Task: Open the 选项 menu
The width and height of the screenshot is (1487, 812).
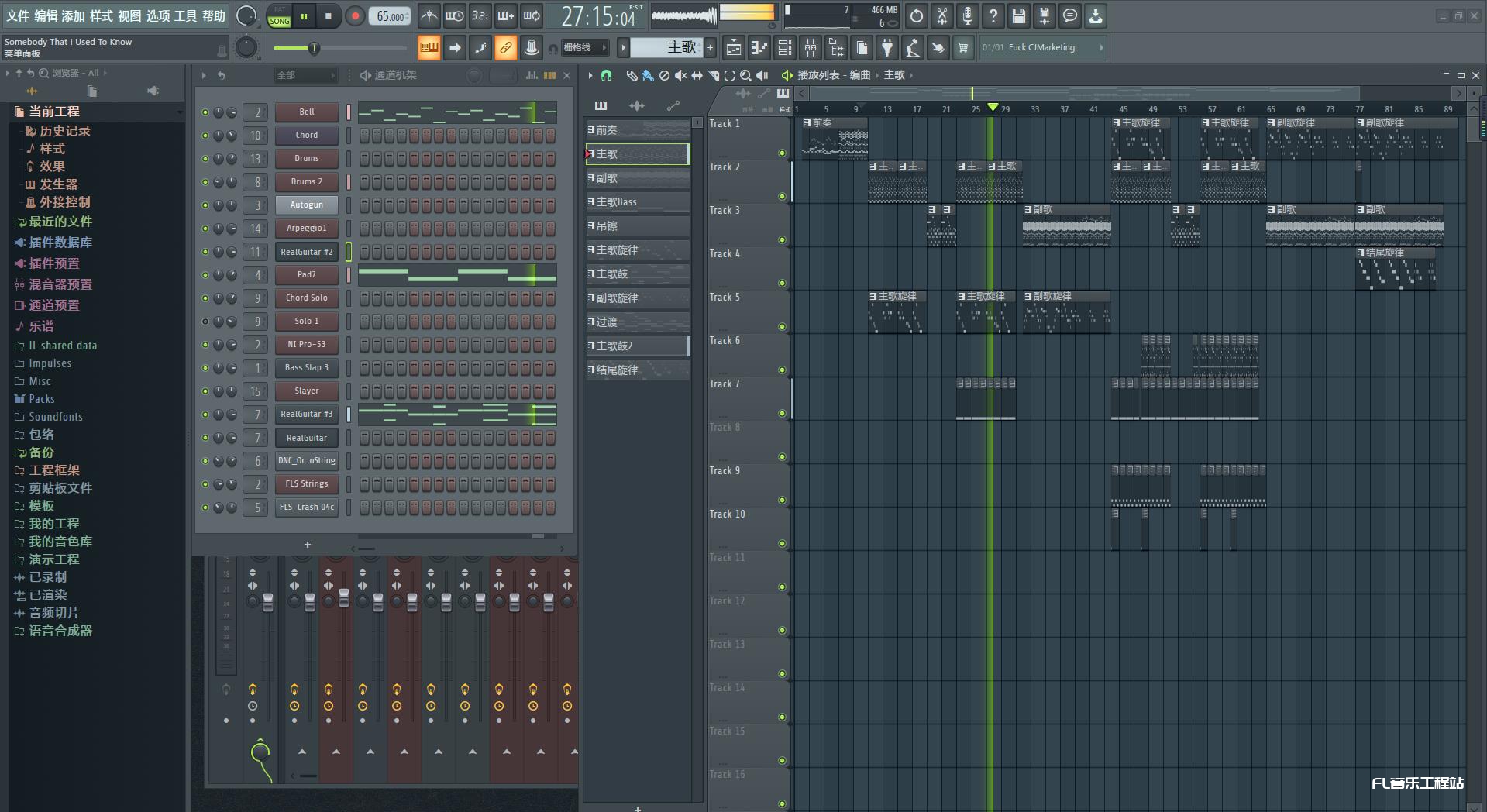Action: pyautogui.click(x=158, y=15)
